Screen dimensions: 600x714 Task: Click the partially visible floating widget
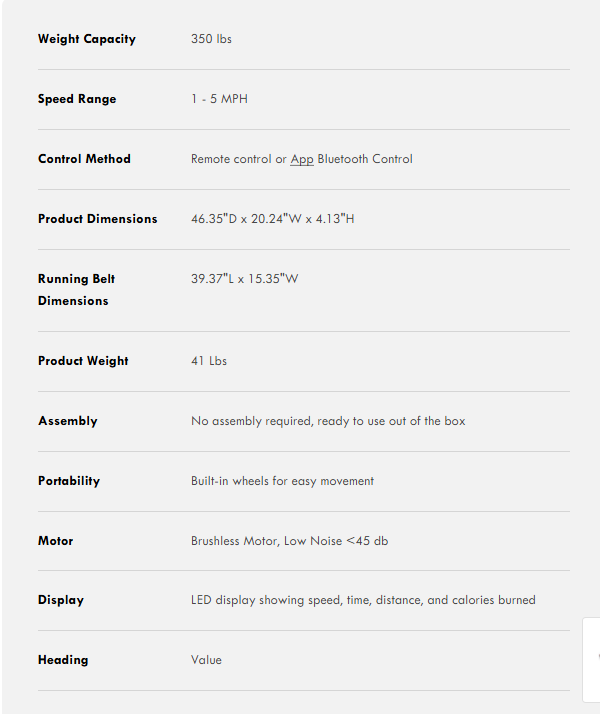pyautogui.click(x=591, y=660)
